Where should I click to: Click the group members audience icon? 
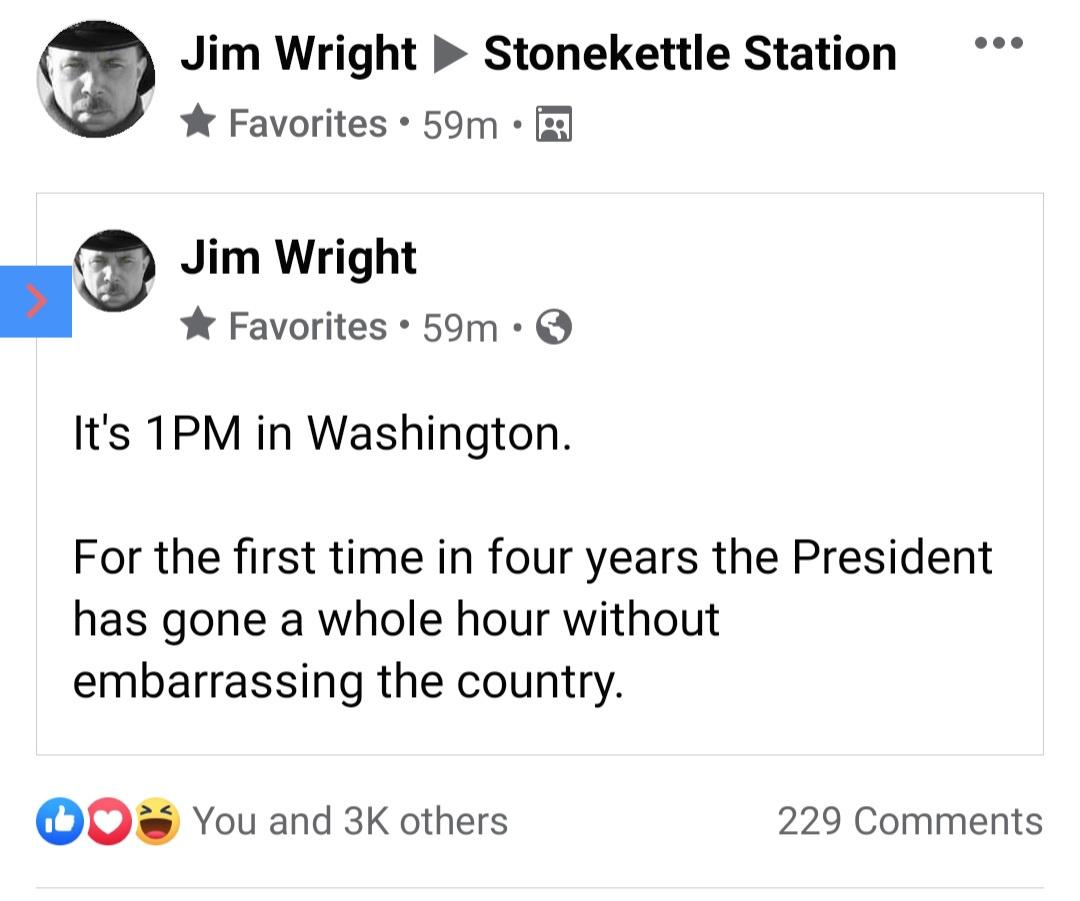pos(554,125)
